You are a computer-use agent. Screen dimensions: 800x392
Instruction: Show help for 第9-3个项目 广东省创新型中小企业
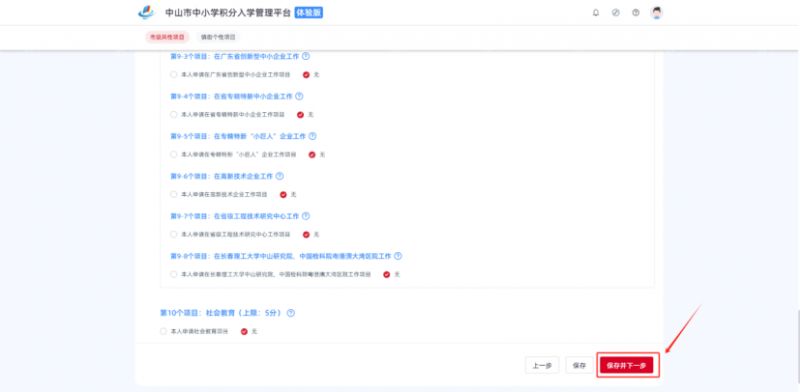(306, 56)
